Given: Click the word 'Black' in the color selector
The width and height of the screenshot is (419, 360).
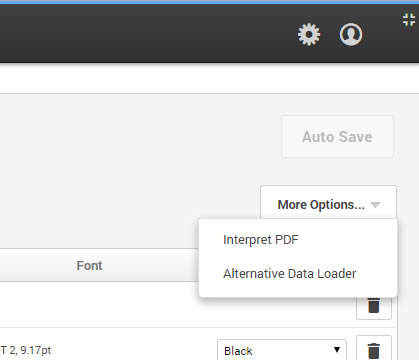Looking at the screenshot, I should pos(238,351).
